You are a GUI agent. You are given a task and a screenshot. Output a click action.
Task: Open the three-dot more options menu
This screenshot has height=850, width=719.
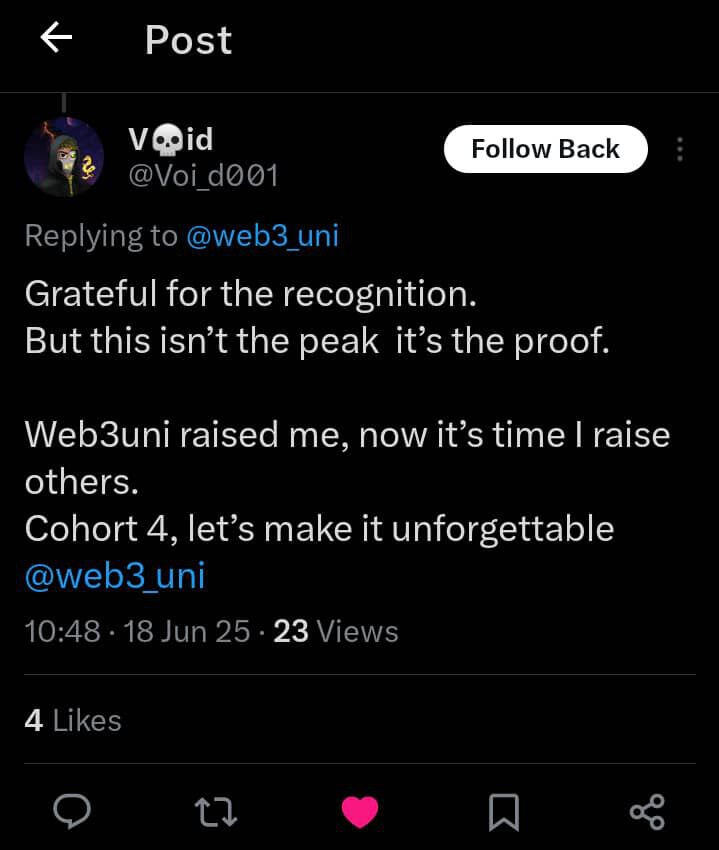click(680, 149)
